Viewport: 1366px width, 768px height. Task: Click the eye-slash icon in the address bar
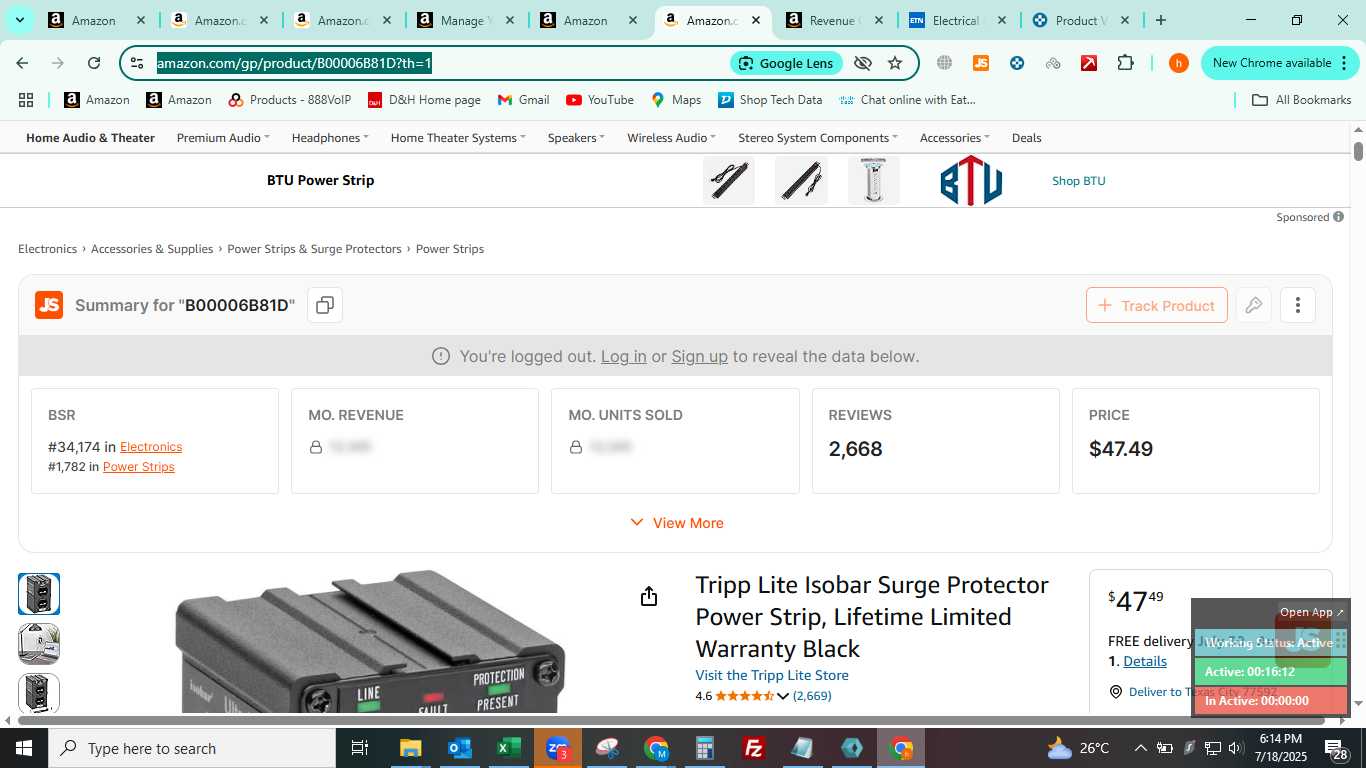863,63
